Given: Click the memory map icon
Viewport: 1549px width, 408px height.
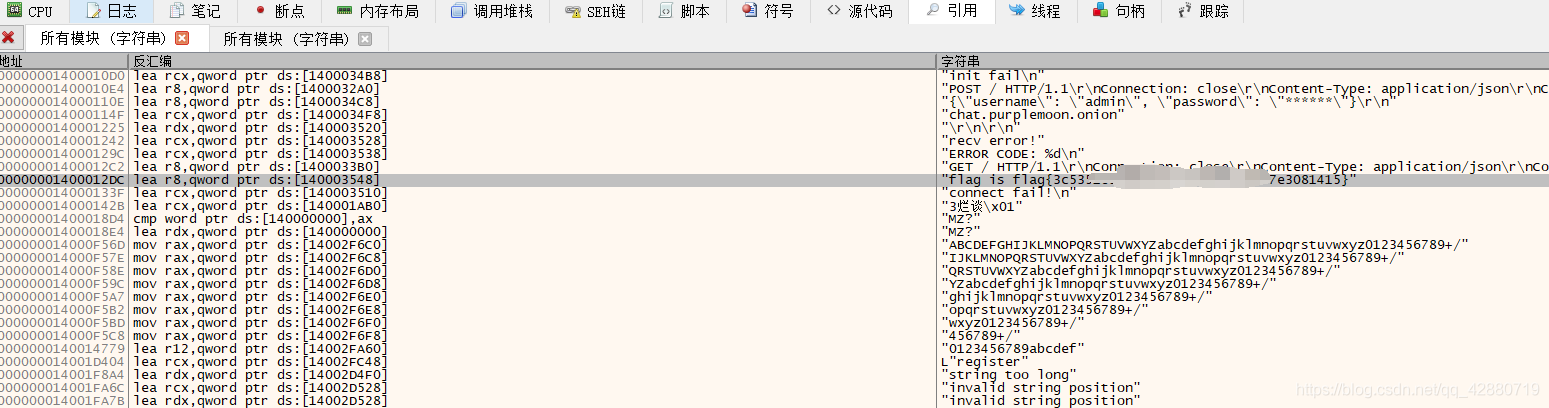Looking at the screenshot, I should [344, 11].
